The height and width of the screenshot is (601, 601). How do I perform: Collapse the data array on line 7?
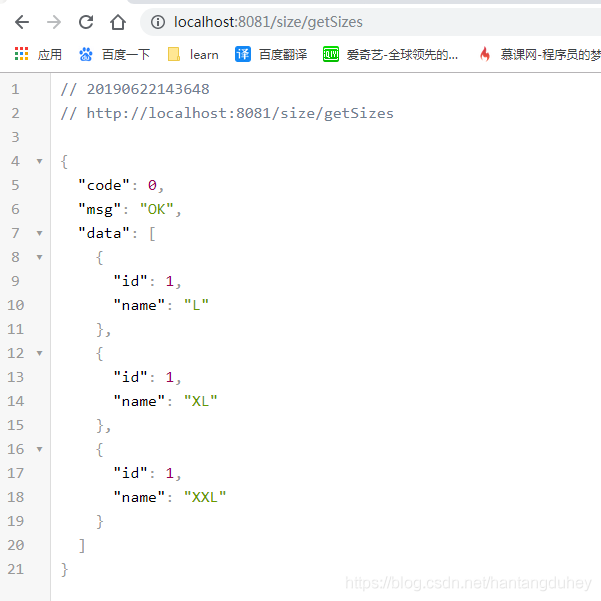pyautogui.click(x=39, y=233)
